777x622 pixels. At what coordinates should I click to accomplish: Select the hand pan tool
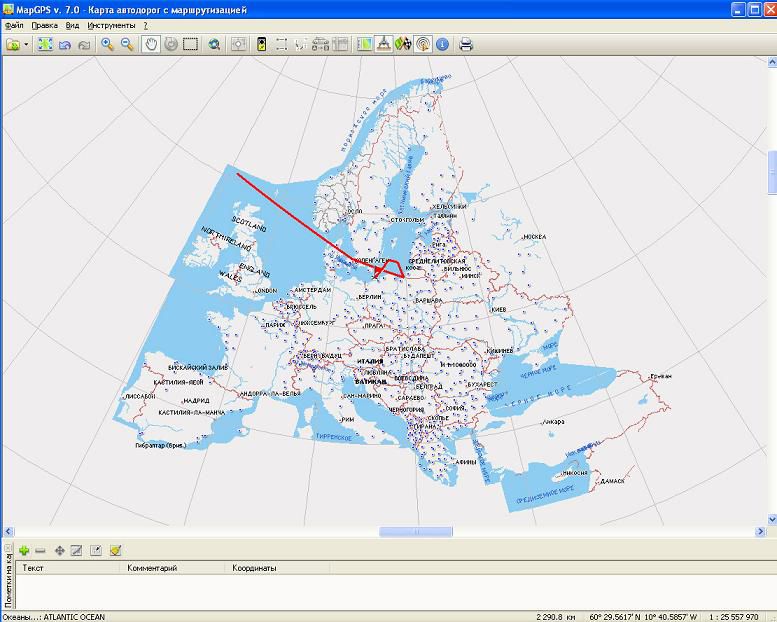tap(150, 44)
